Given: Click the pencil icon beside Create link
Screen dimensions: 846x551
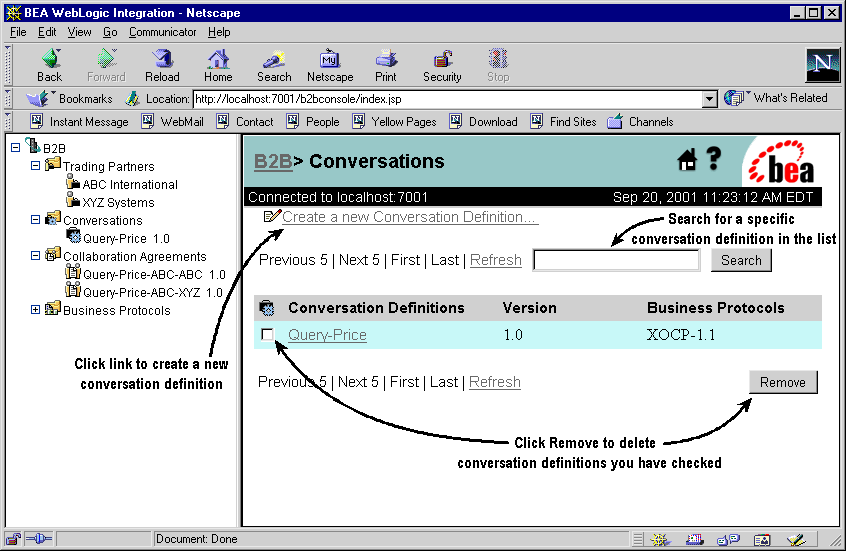Looking at the screenshot, I should (x=272, y=216).
